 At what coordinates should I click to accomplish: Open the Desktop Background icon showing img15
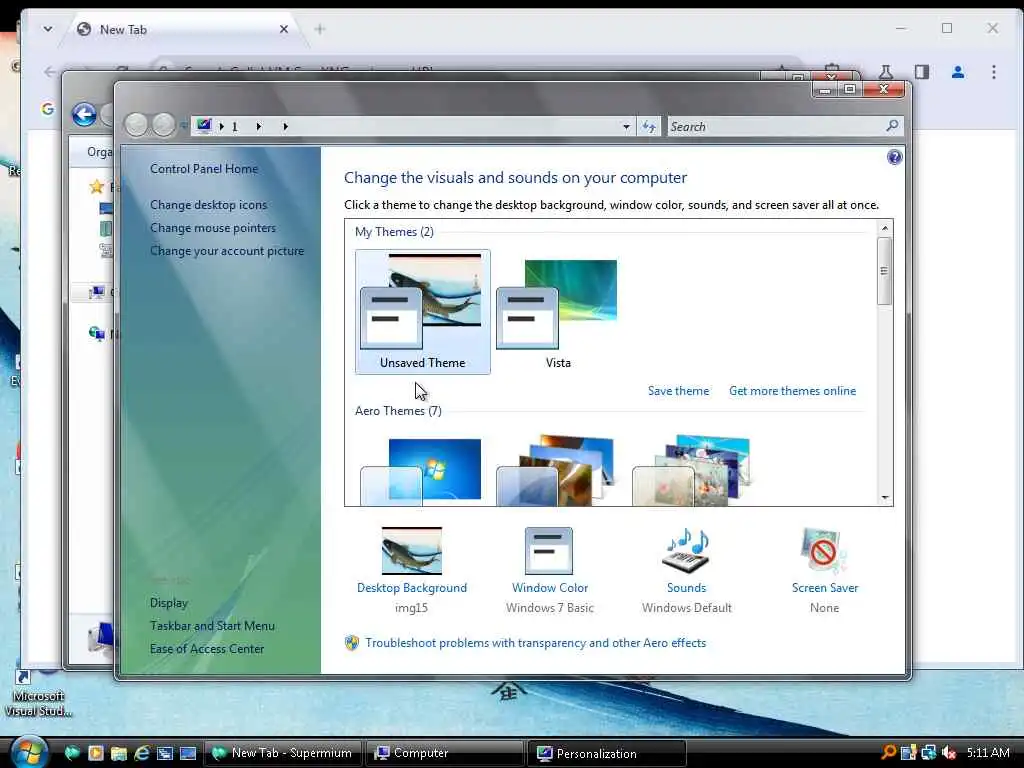411,551
